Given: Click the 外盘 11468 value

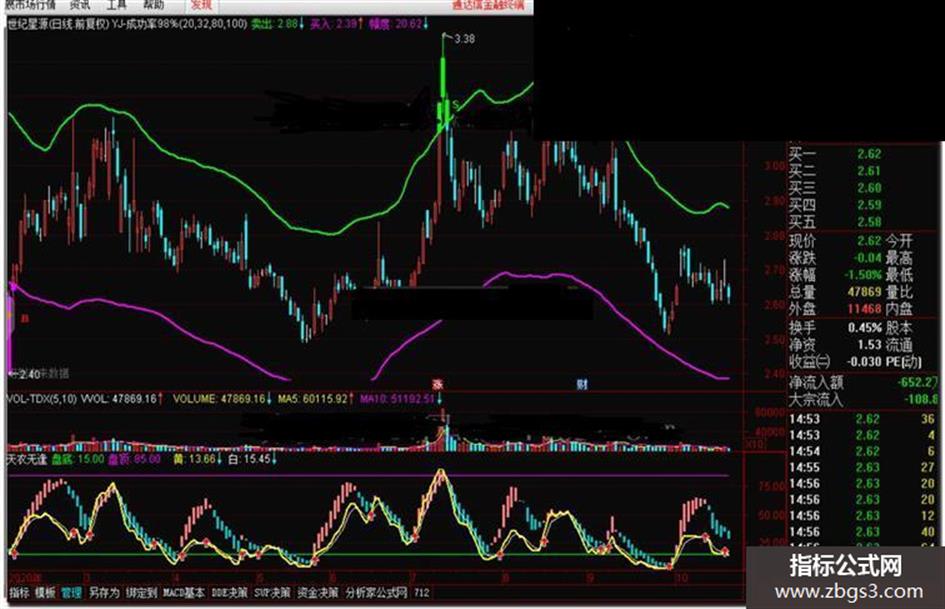Looking at the screenshot, I should coord(864,309).
